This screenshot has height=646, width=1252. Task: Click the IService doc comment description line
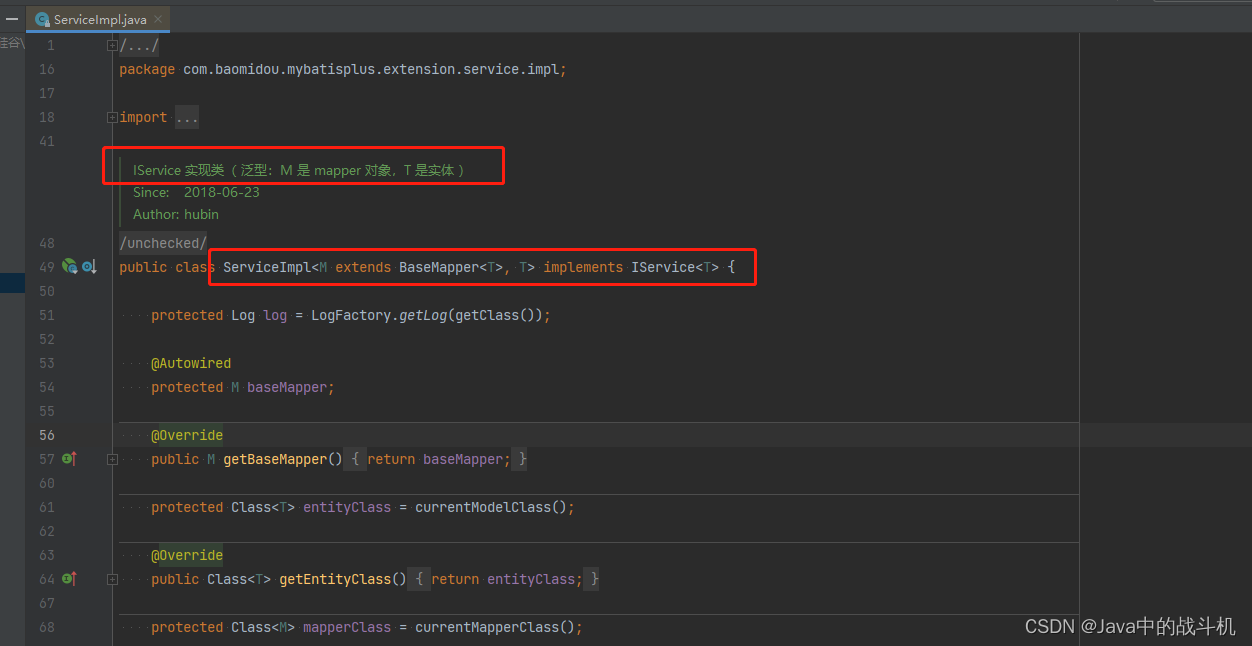coord(299,170)
